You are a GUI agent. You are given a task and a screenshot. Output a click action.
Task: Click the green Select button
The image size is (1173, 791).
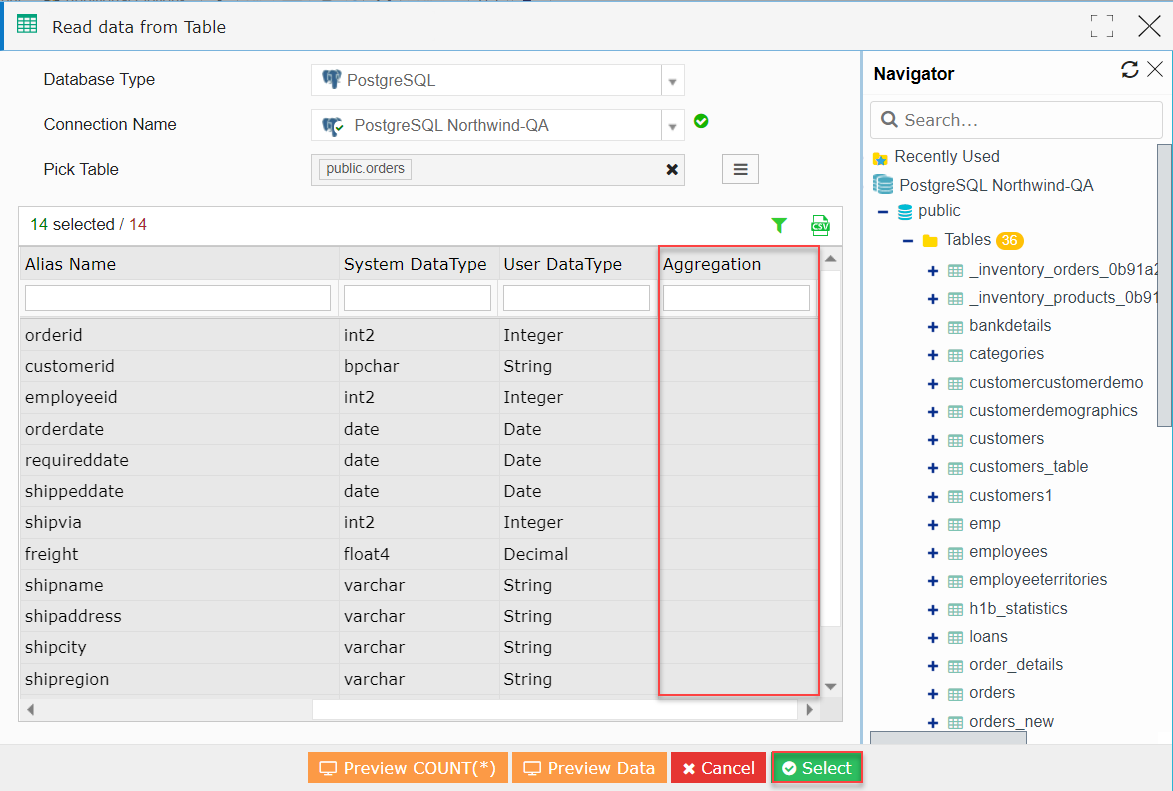click(x=816, y=768)
